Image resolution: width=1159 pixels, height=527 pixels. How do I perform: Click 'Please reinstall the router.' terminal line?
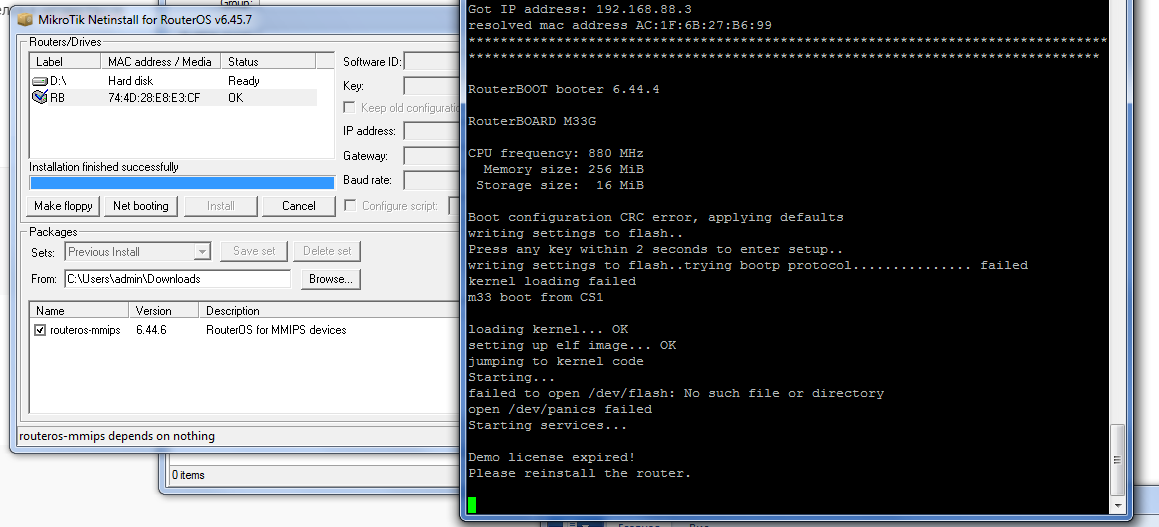tap(580, 473)
